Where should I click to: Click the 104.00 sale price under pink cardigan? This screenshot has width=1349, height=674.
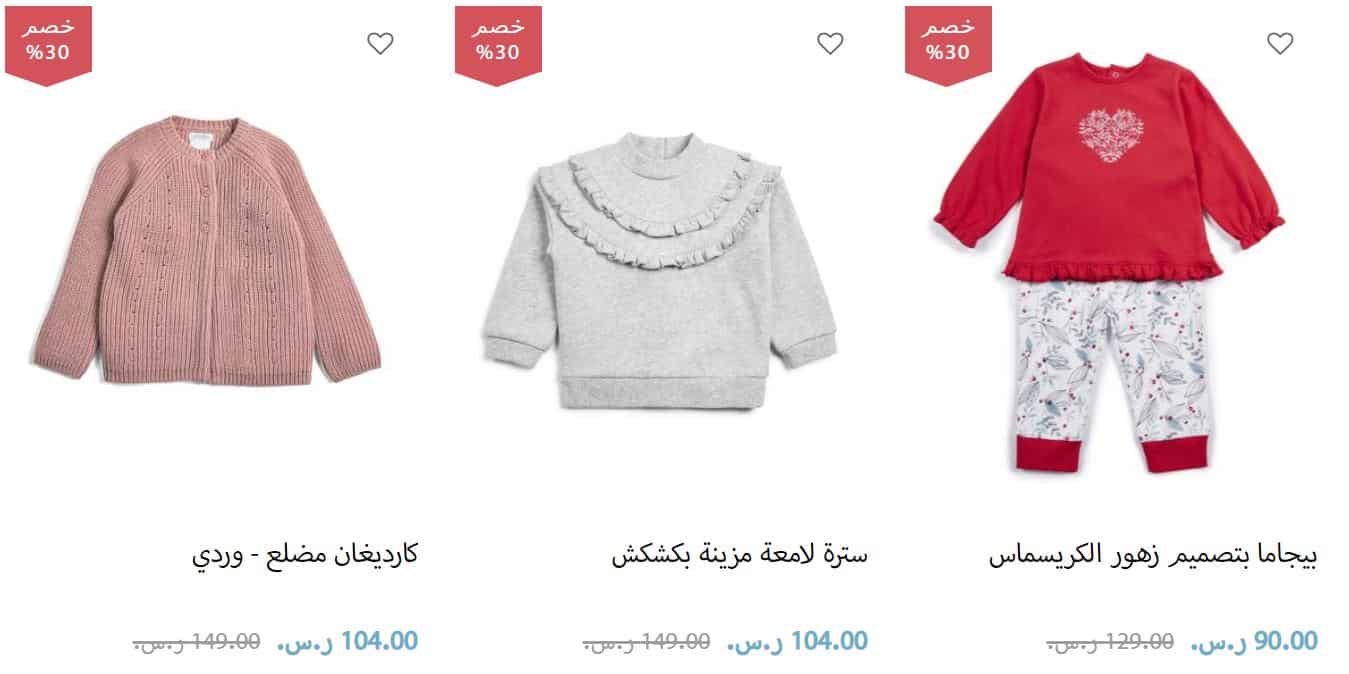(347, 641)
